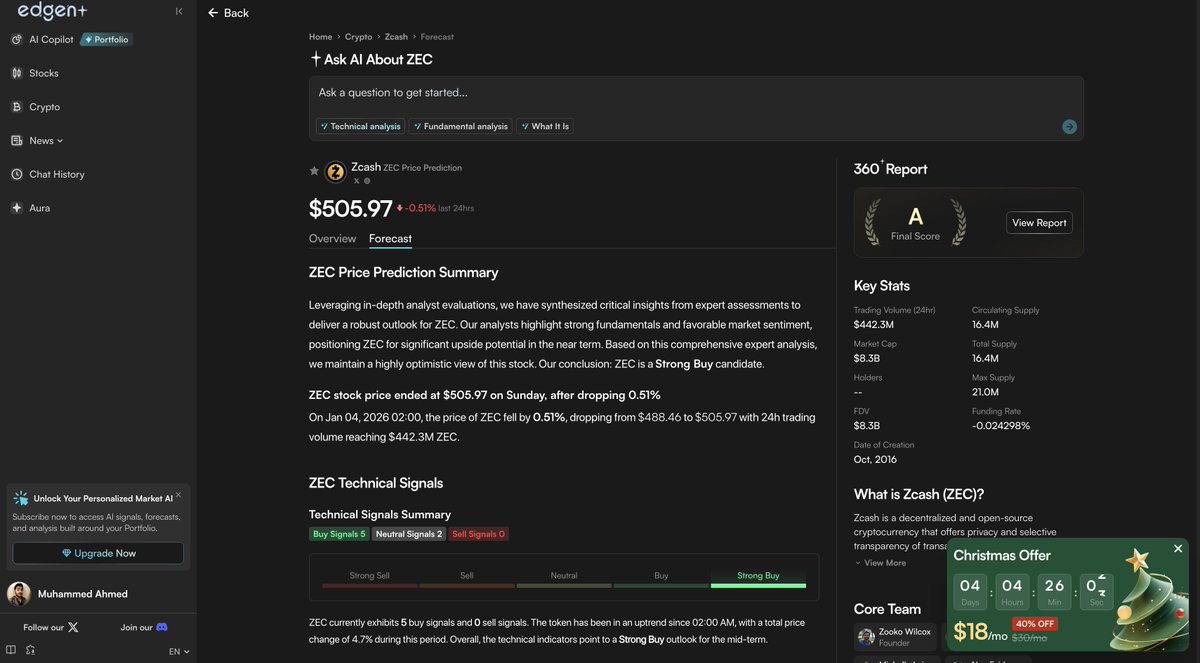Open Zcash's X social profile icon

click(356, 180)
